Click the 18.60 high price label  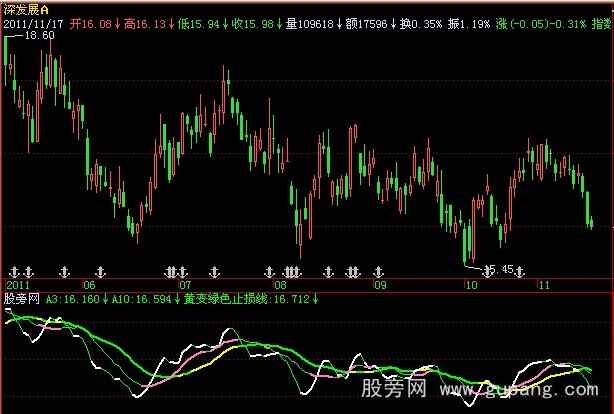[40, 35]
